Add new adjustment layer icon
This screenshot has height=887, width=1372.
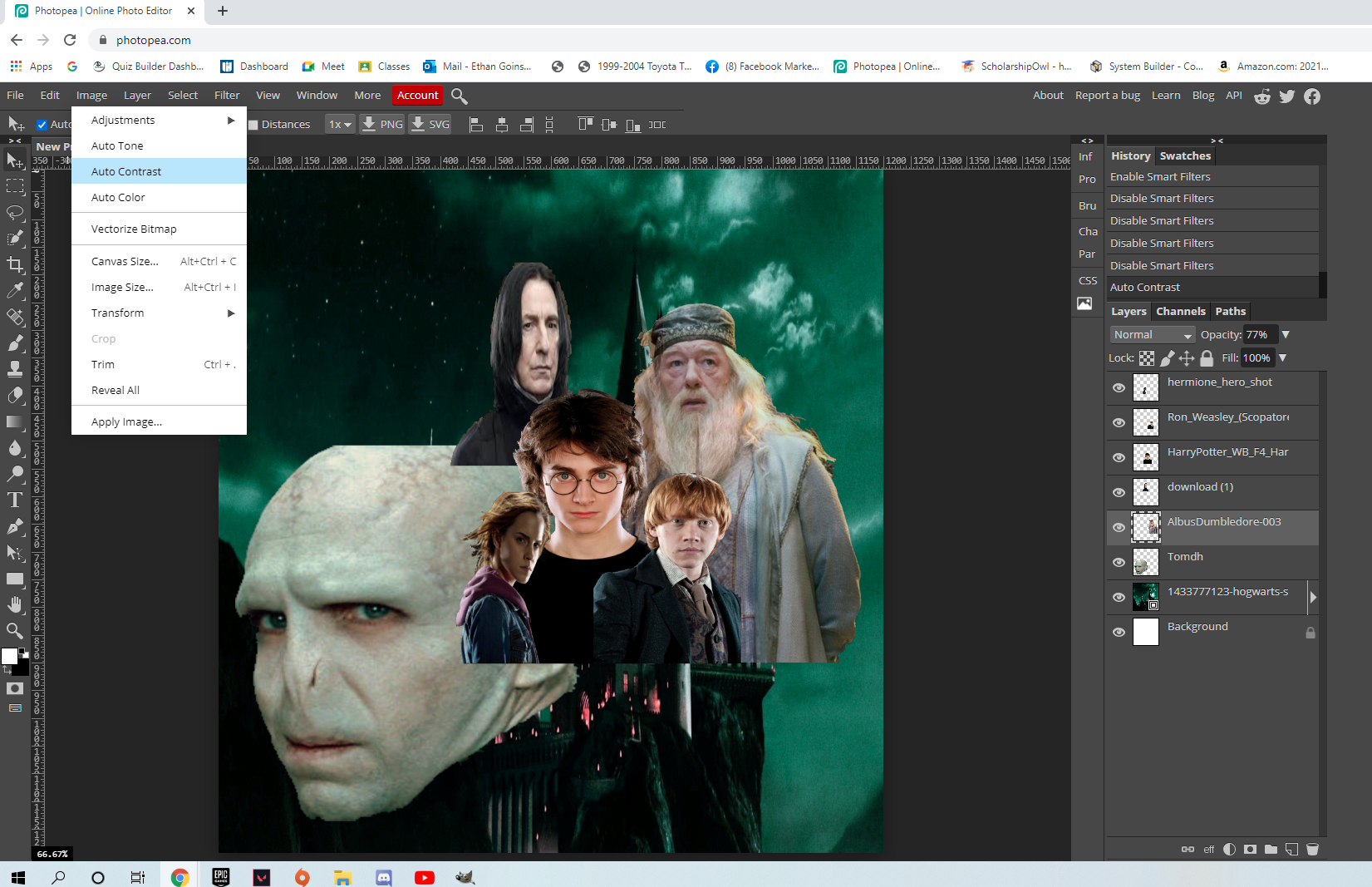[1229, 849]
